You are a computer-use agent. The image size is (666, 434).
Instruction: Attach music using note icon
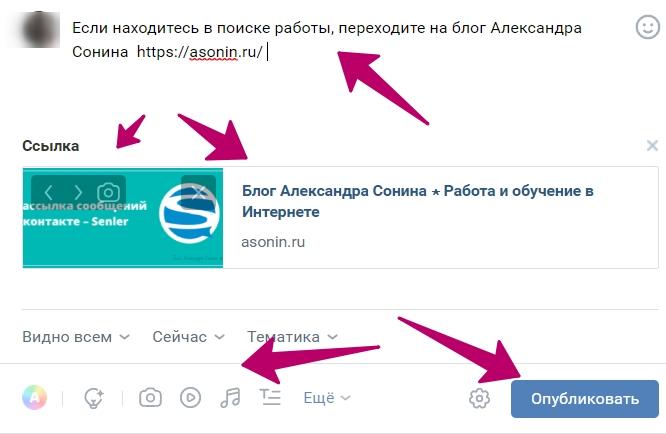pyautogui.click(x=230, y=397)
